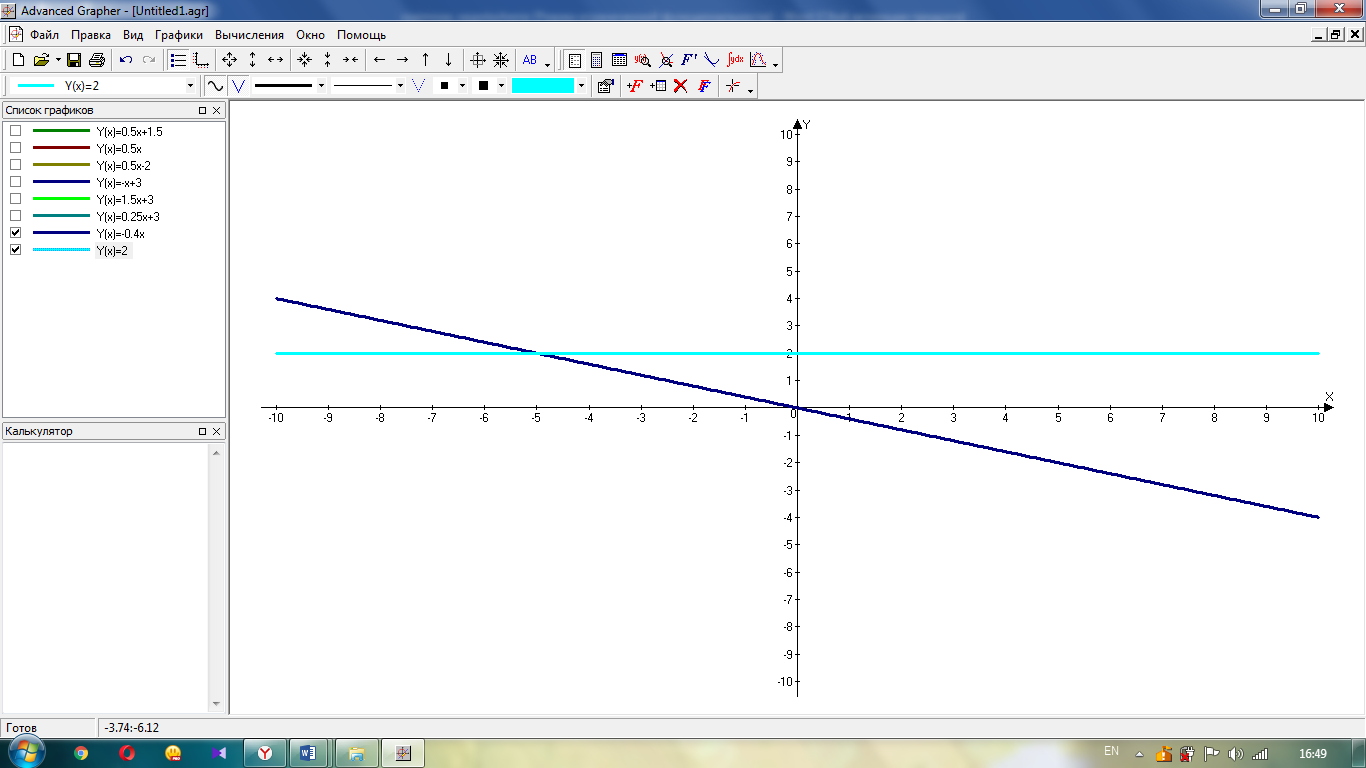The height and width of the screenshot is (768, 1366).
Task: Open the Помощь menu
Action: tap(362, 35)
